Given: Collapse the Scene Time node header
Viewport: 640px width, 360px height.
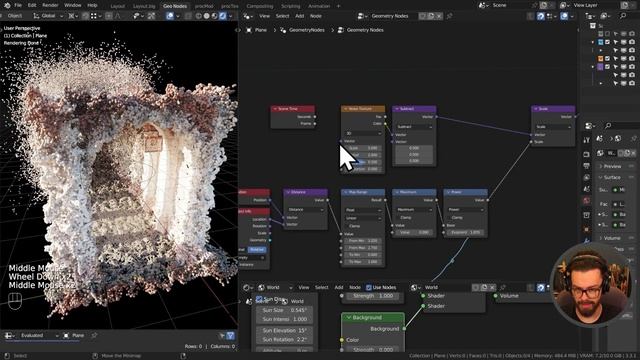Looking at the screenshot, I should point(275,109).
